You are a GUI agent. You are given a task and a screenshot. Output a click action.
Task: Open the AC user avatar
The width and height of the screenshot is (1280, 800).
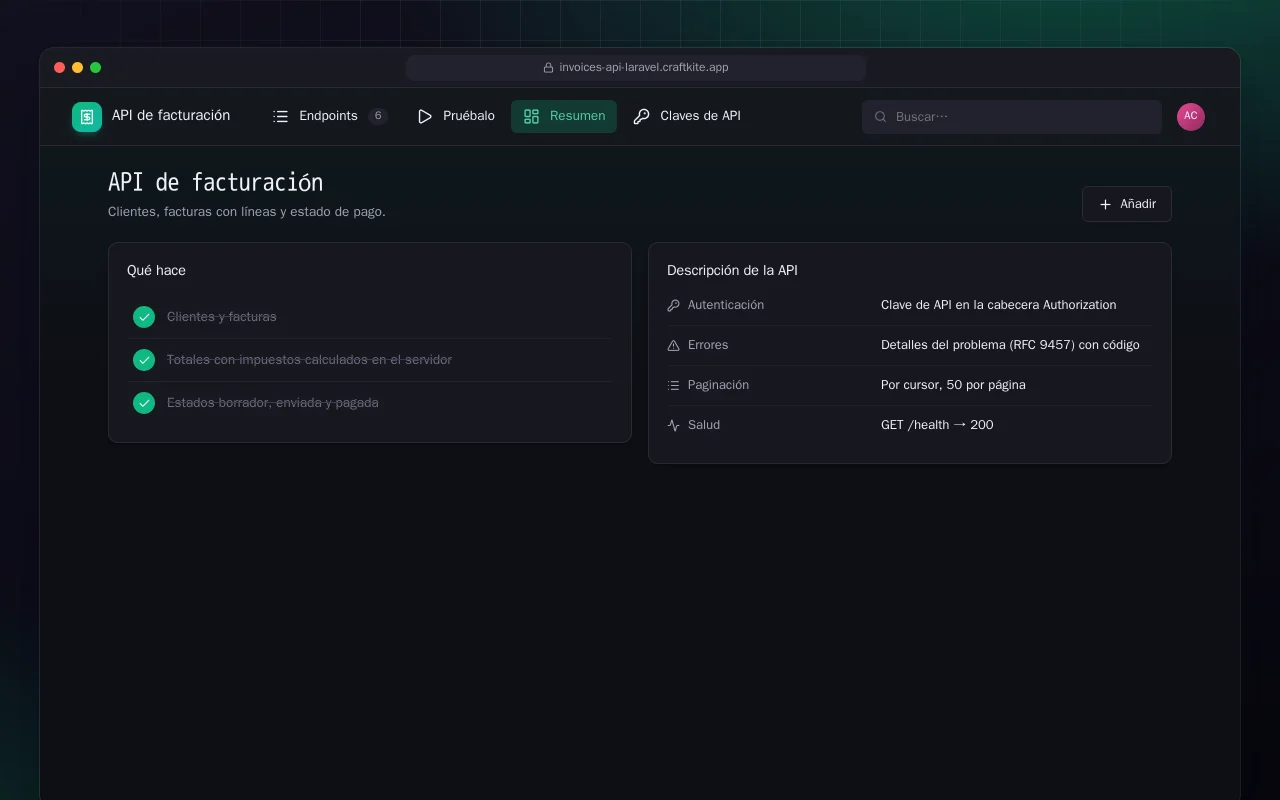pos(1191,117)
